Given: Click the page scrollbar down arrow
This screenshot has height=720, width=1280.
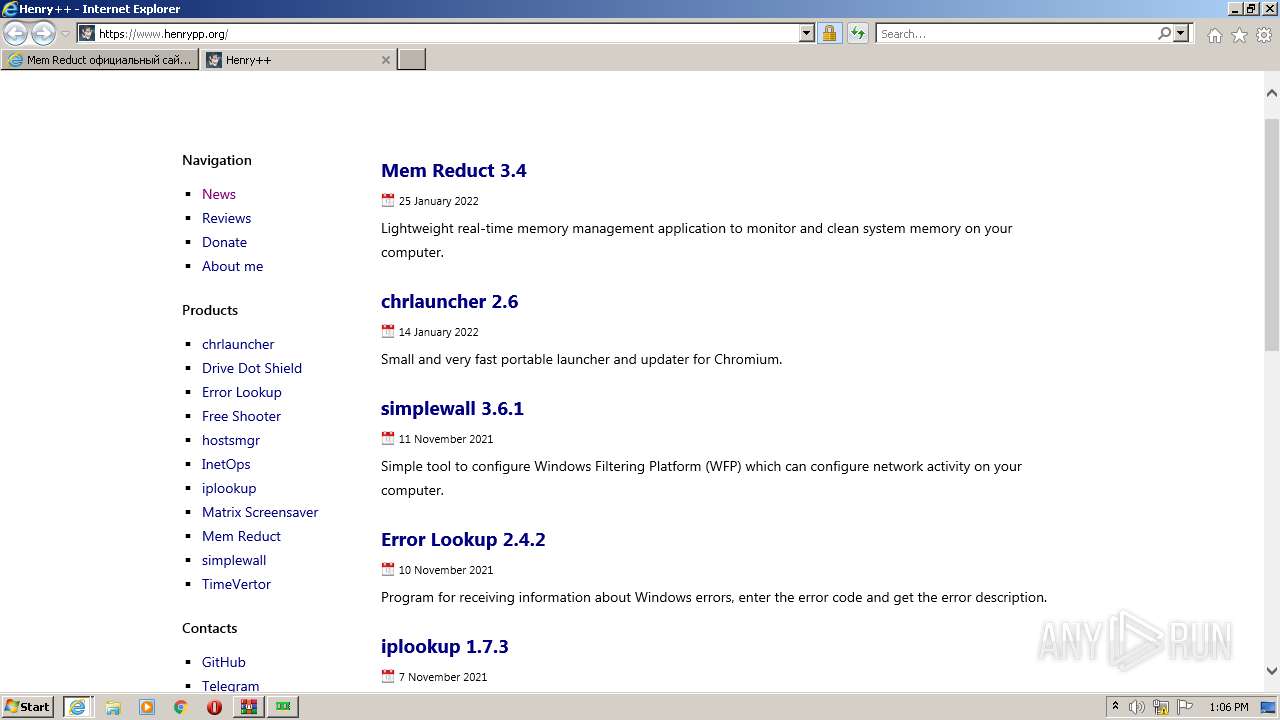Looking at the screenshot, I should pyautogui.click(x=1272, y=671).
